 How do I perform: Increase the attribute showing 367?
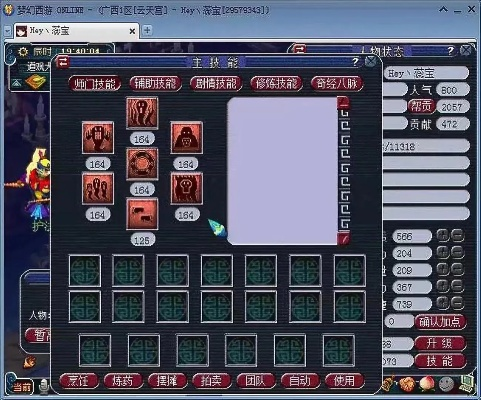[x=443, y=286]
